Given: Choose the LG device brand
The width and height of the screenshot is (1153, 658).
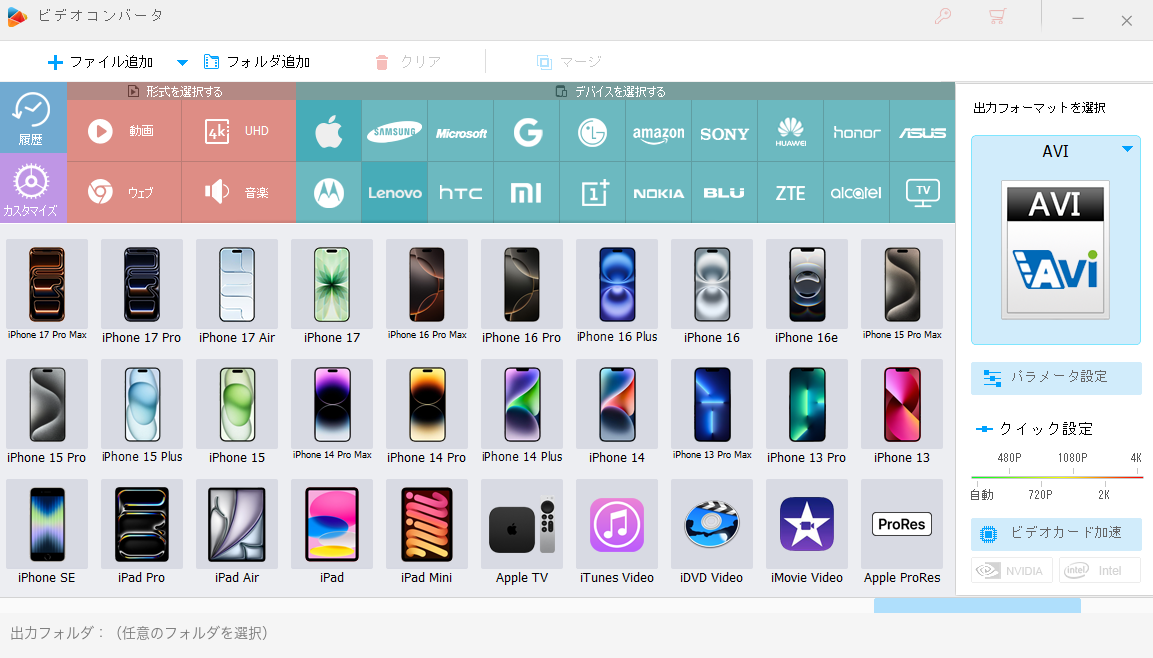Looking at the screenshot, I should (x=593, y=131).
